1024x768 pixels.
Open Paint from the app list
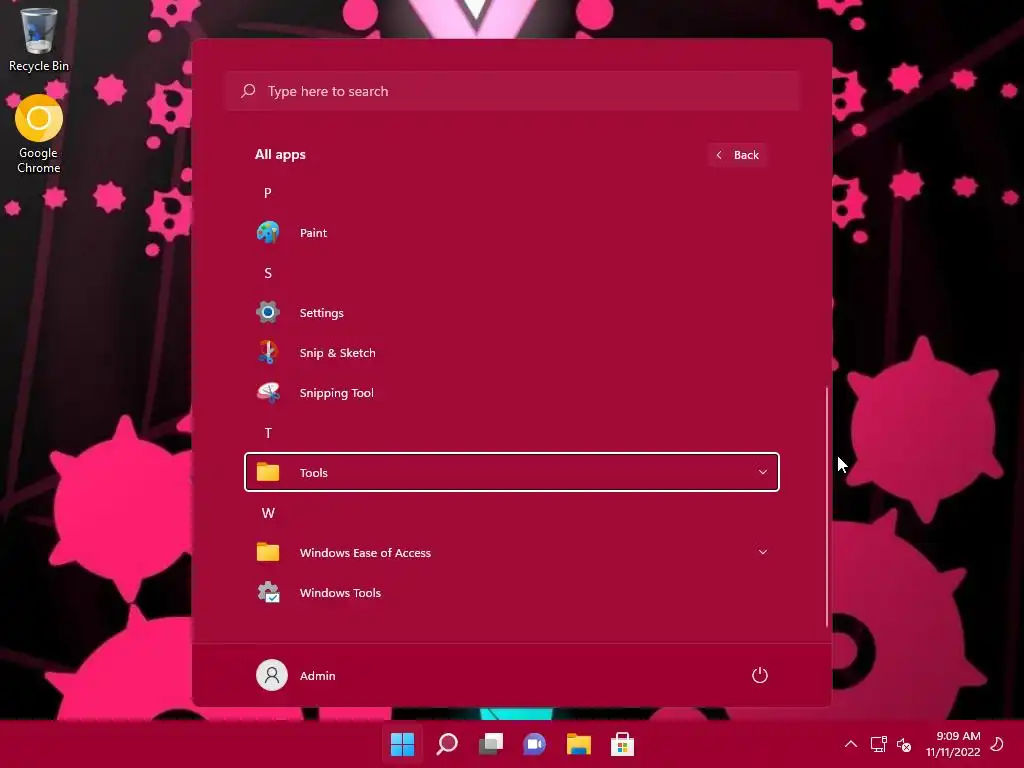click(511, 232)
